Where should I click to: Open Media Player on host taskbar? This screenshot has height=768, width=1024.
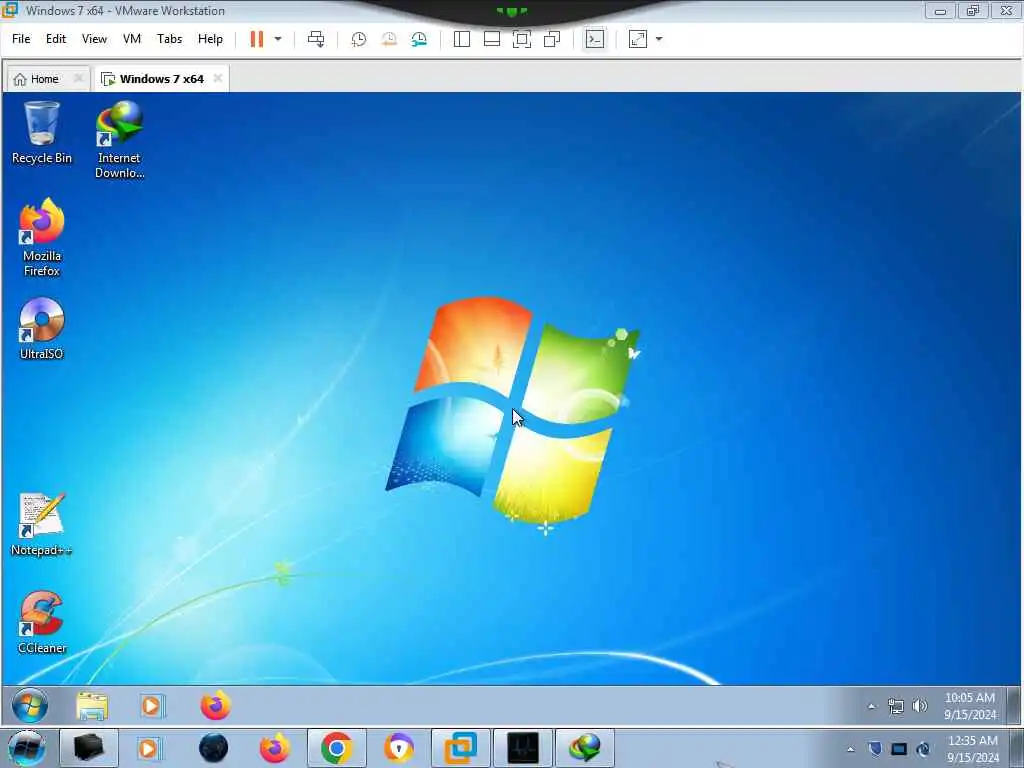(x=149, y=748)
